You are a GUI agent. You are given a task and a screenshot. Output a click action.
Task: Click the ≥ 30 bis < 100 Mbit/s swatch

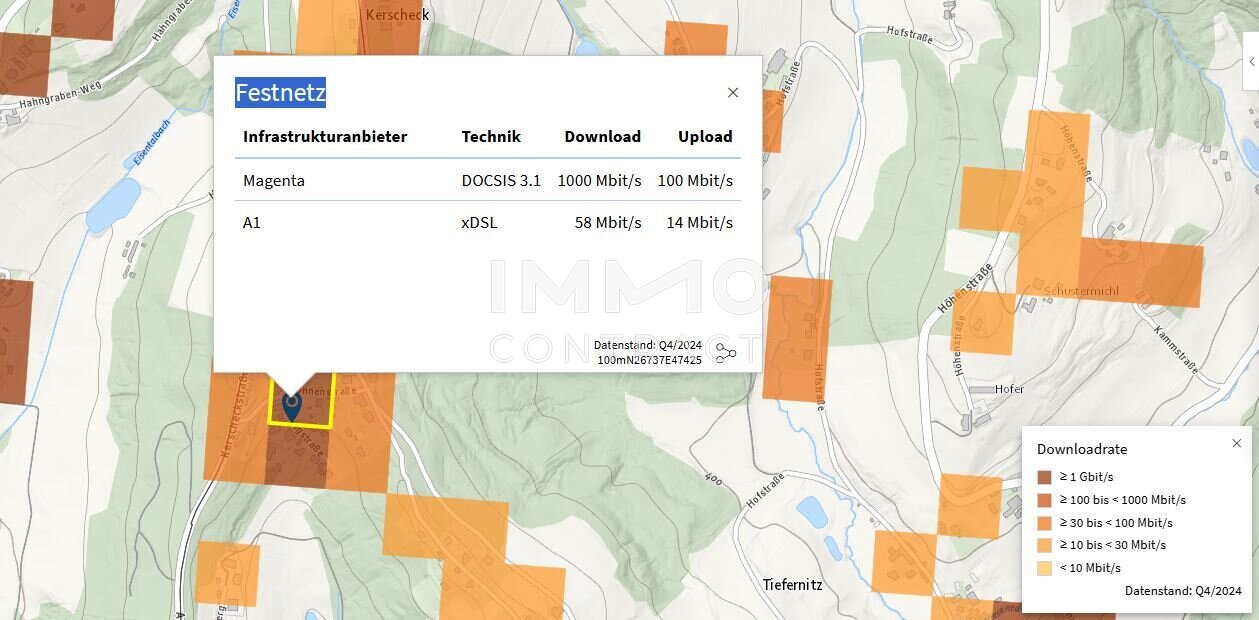point(1045,523)
